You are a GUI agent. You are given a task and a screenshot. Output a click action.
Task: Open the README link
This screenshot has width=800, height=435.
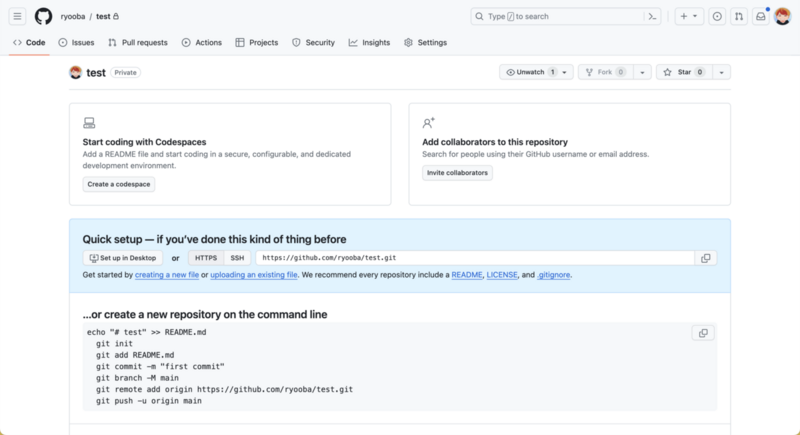pos(467,275)
